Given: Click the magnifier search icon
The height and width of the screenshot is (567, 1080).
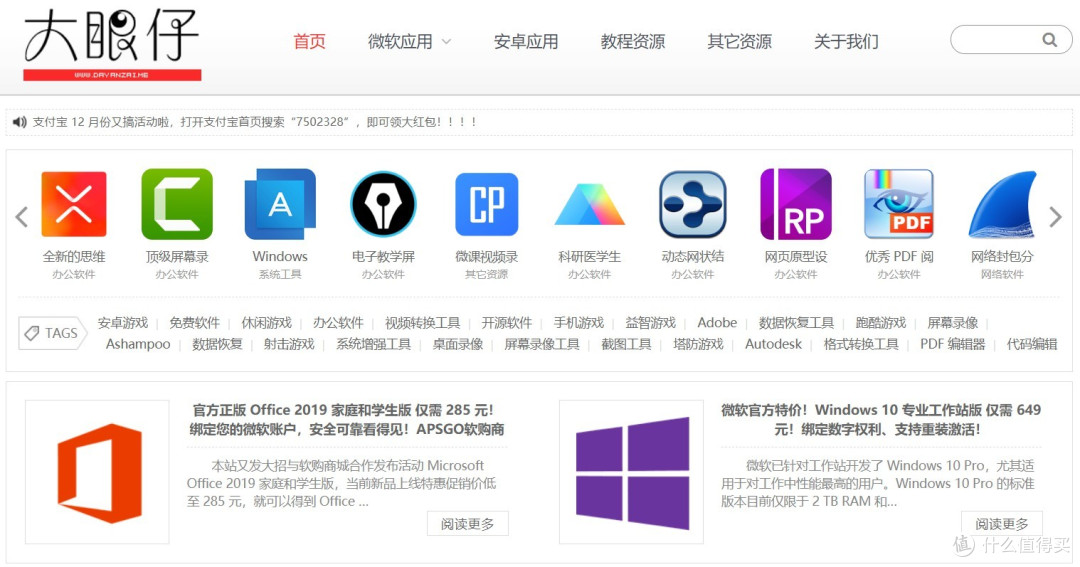Looking at the screenshot, I should point(1050,40).
